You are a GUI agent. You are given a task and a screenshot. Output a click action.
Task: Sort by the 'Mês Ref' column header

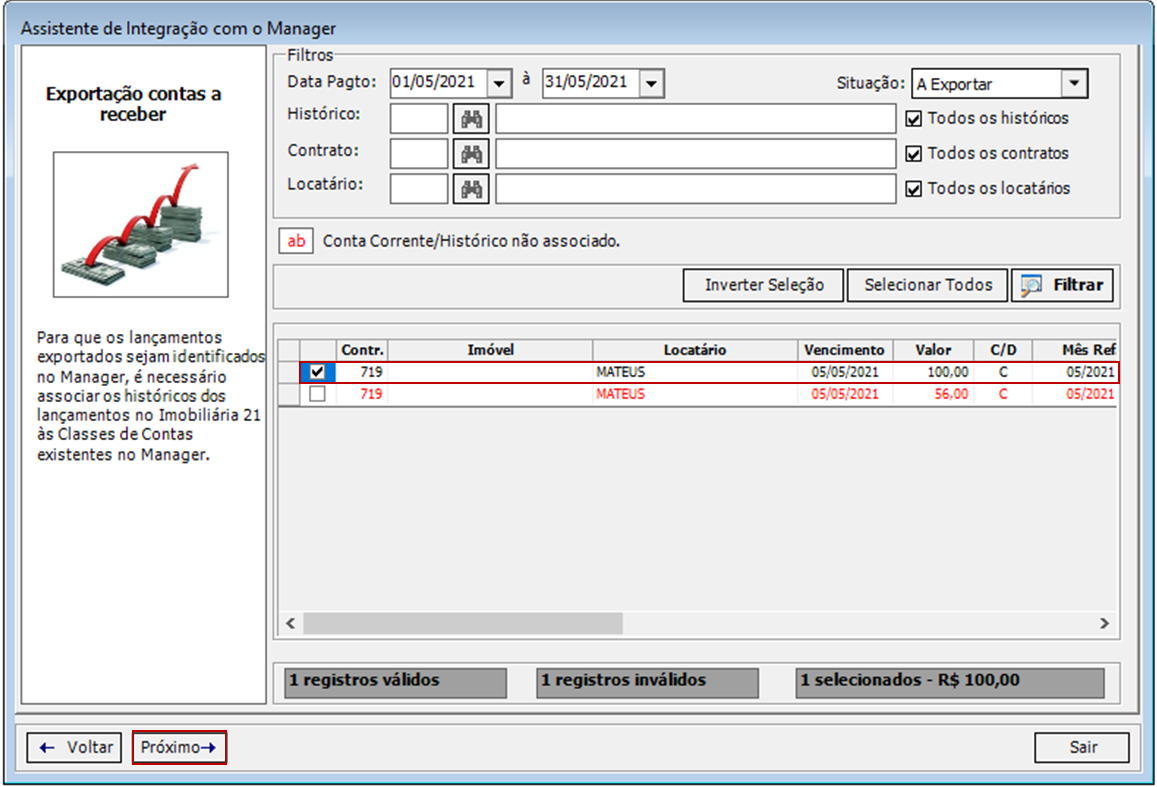(1075, 350)
